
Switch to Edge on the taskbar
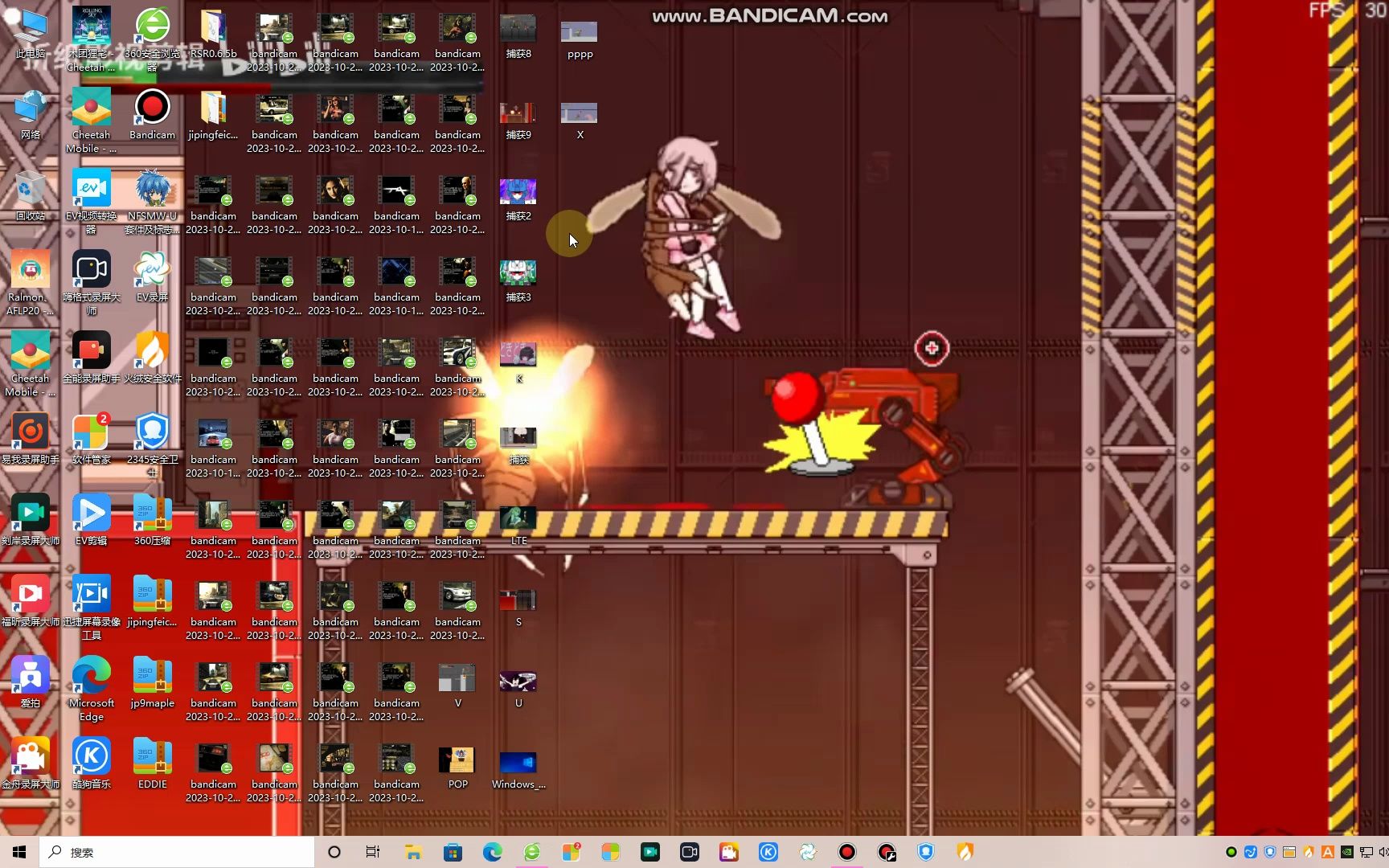point(492,852)
